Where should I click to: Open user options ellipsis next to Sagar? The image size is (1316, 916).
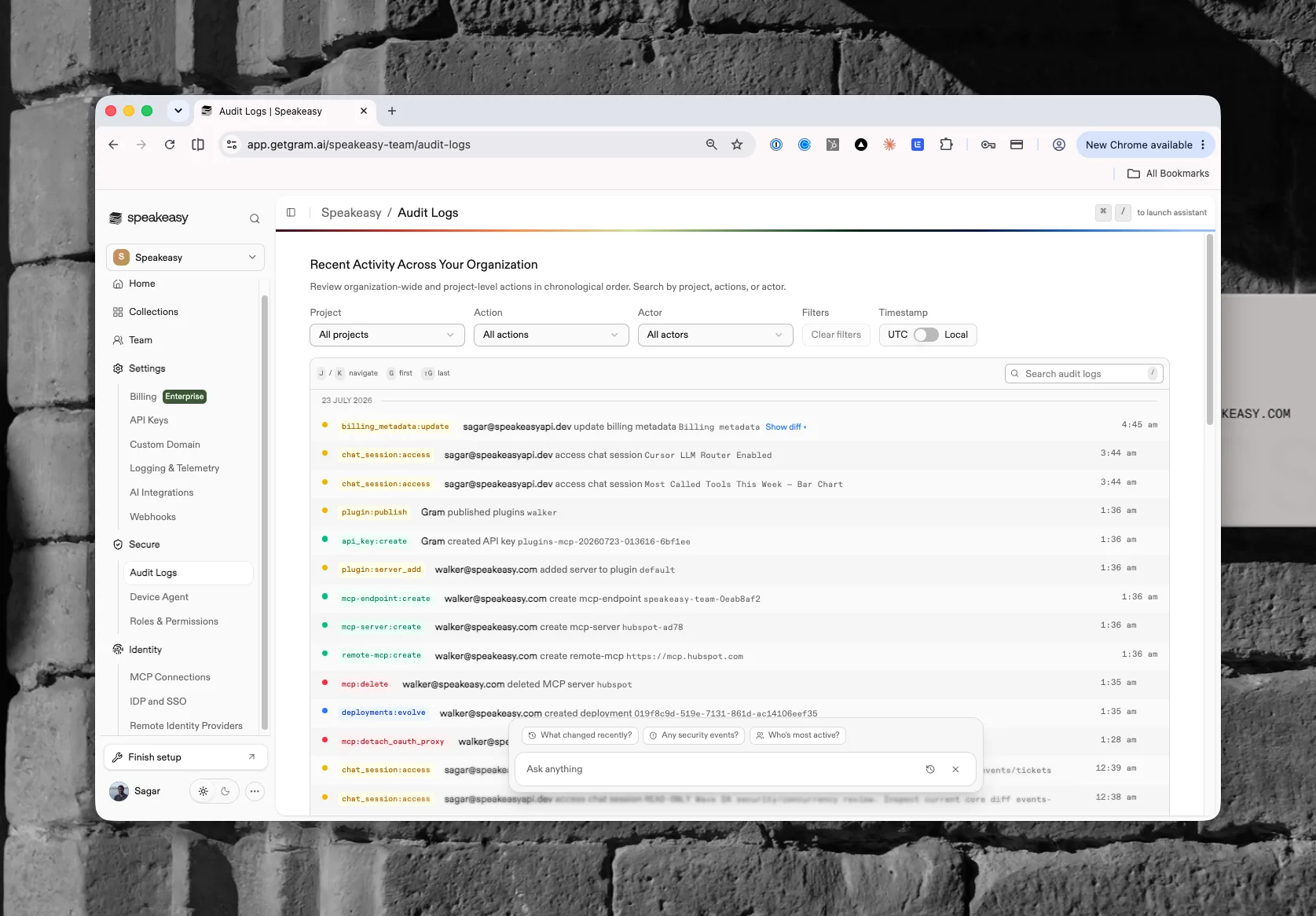(255, 791)
